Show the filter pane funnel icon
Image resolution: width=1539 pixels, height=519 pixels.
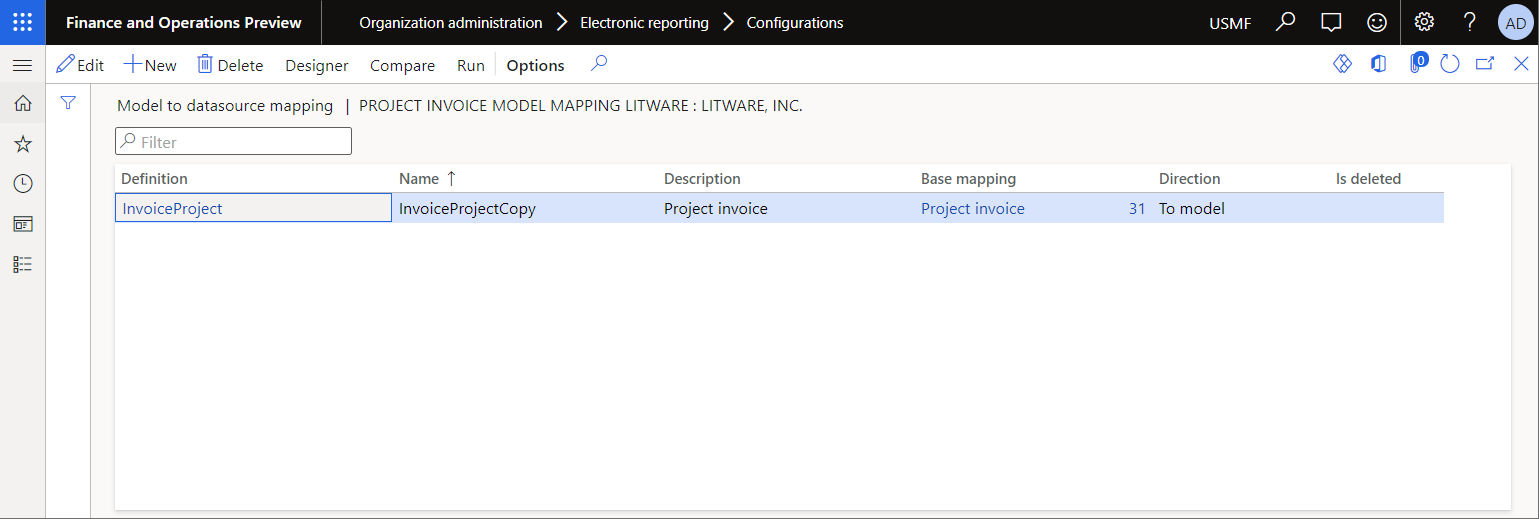(68, 103)
